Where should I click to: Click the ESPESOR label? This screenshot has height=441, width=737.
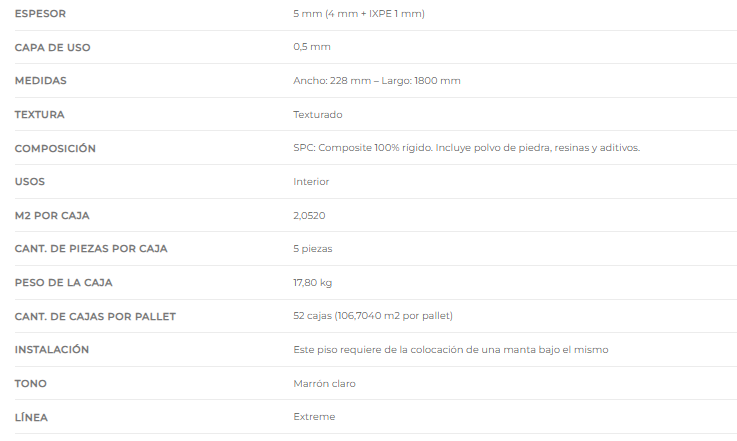[40, 14]
